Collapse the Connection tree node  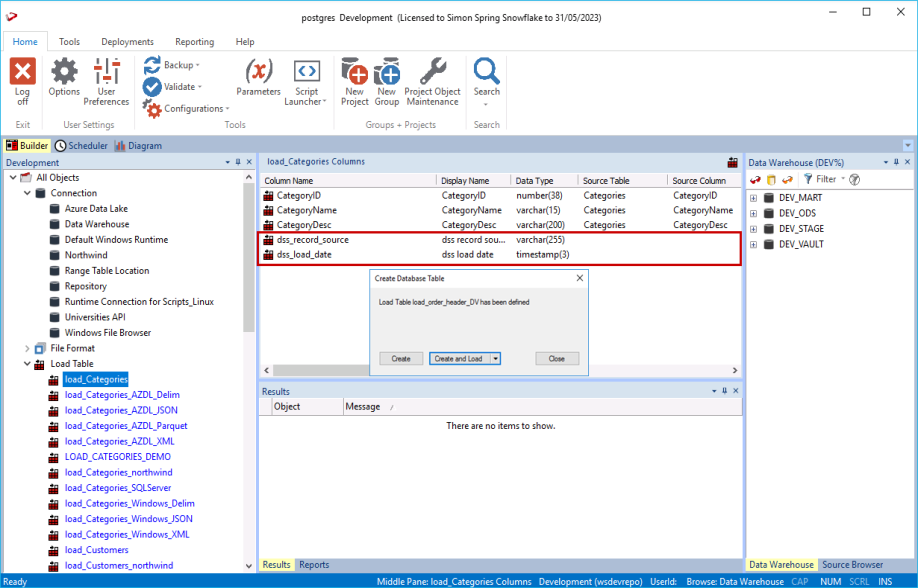click(x=27, y=193)
